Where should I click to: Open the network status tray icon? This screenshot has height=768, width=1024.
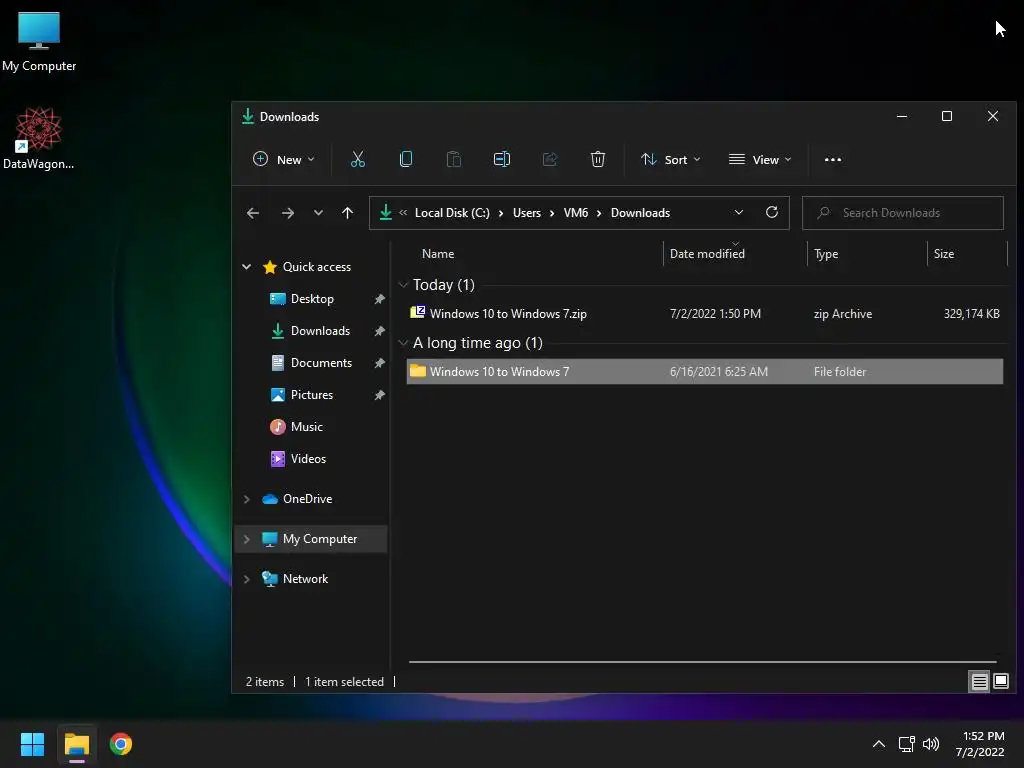point(906,744)
